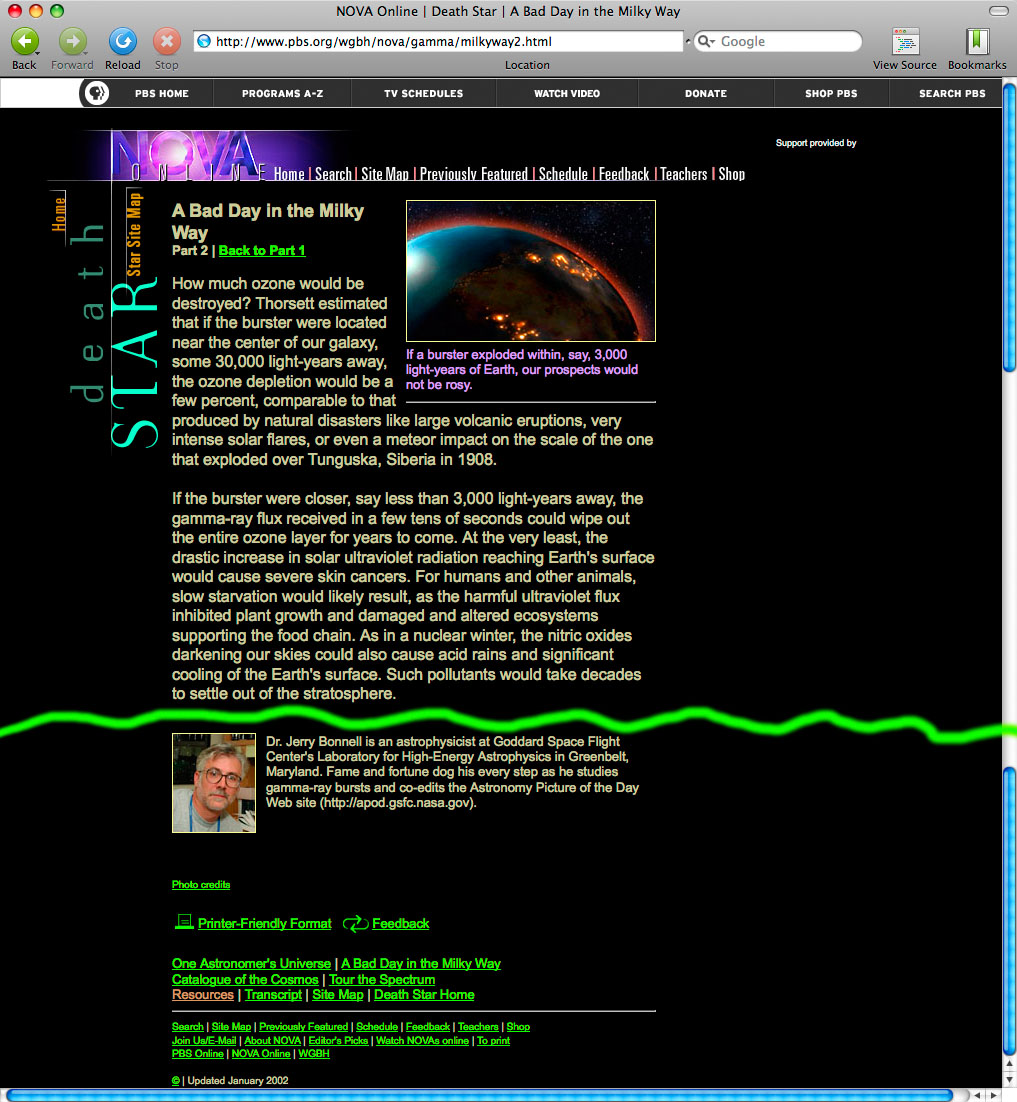Open the bottom A Bad Day in the Milky Way link
The image size is (1017, 1102).
point(421,964)
